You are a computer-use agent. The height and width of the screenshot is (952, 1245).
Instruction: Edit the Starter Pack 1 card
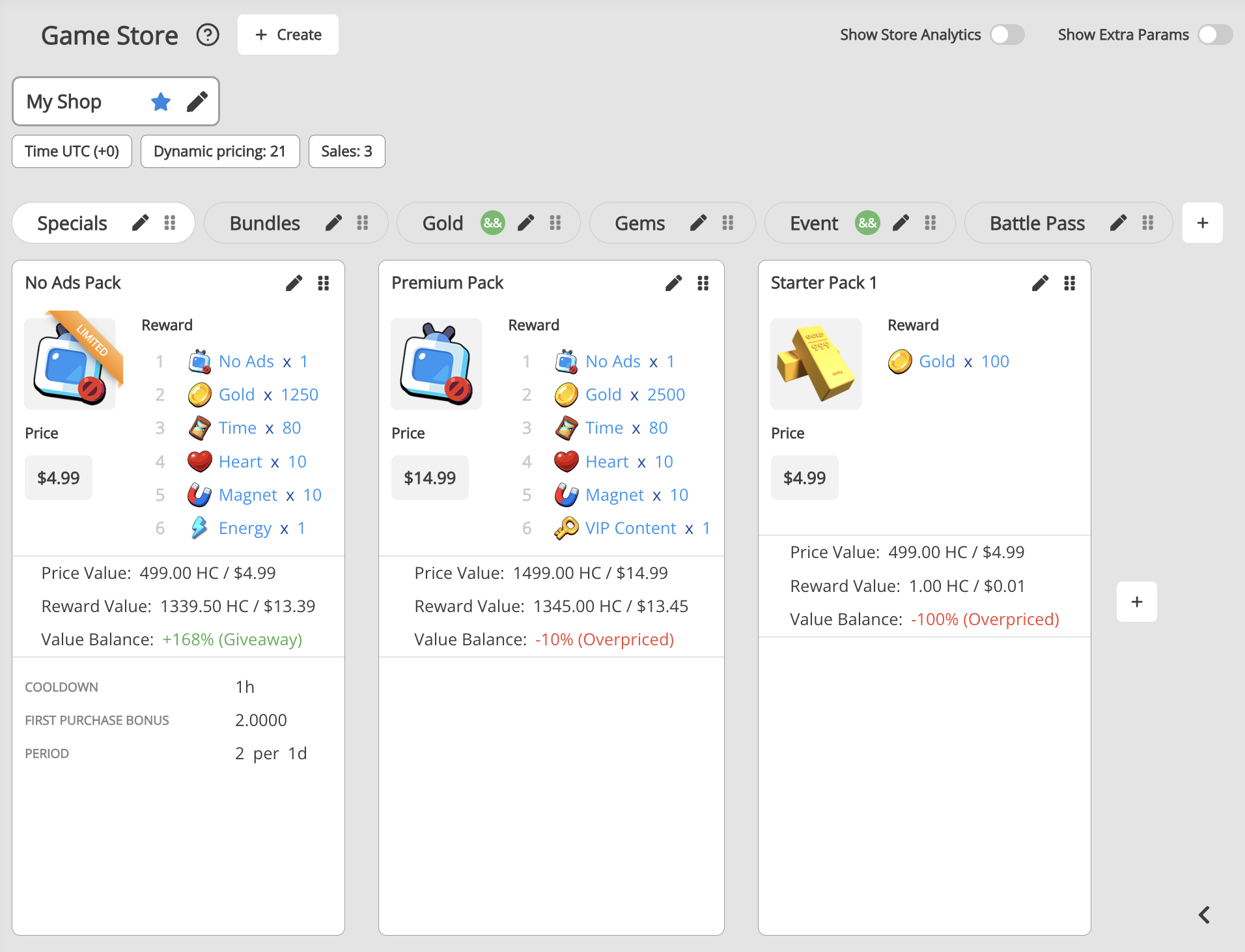[1040, 283]
